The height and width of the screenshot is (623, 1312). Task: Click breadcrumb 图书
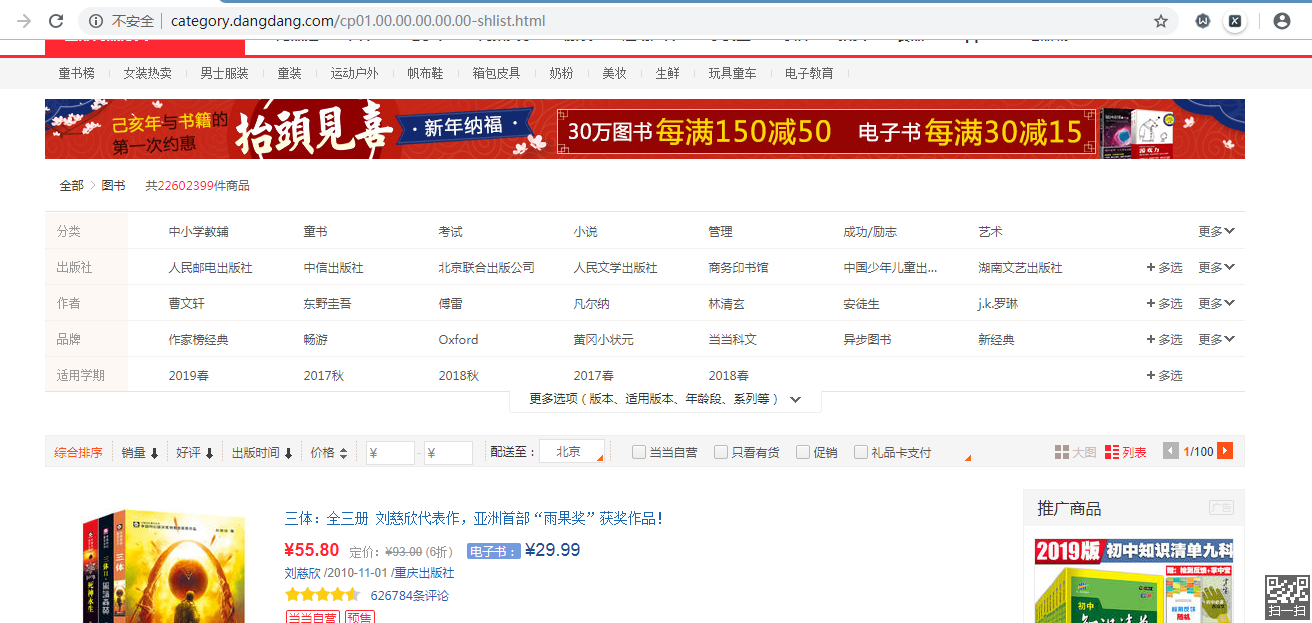(x=113, y=185)
